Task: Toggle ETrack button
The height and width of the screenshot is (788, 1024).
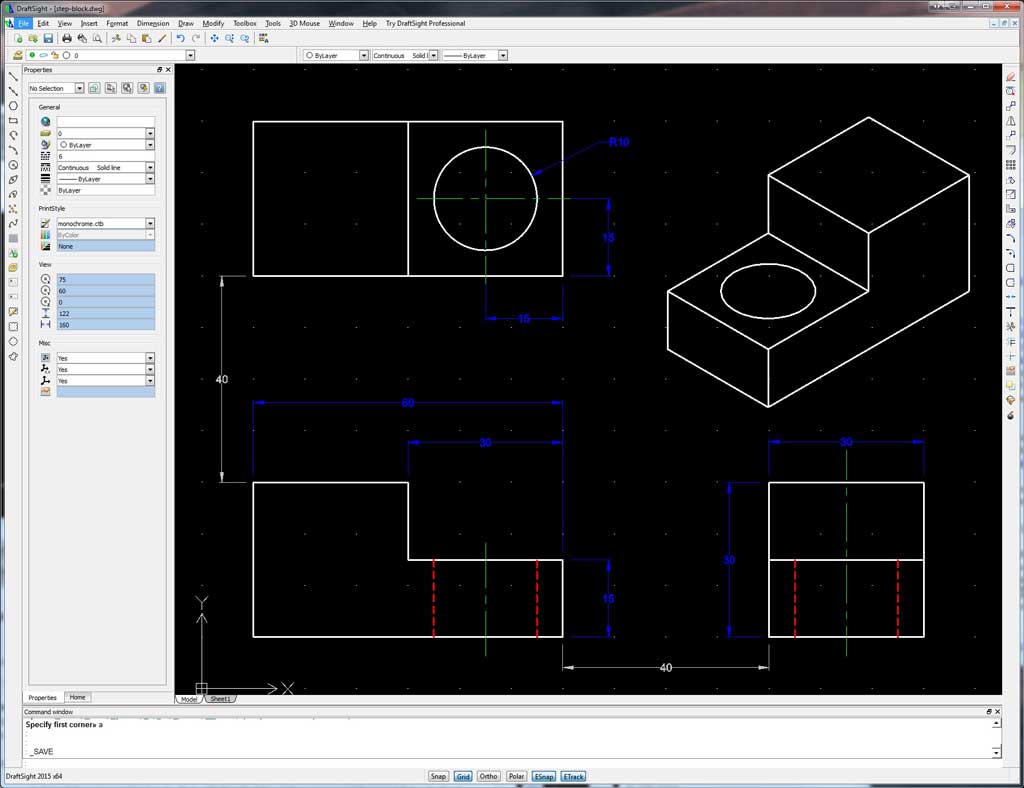Action: tap(573, 776)
